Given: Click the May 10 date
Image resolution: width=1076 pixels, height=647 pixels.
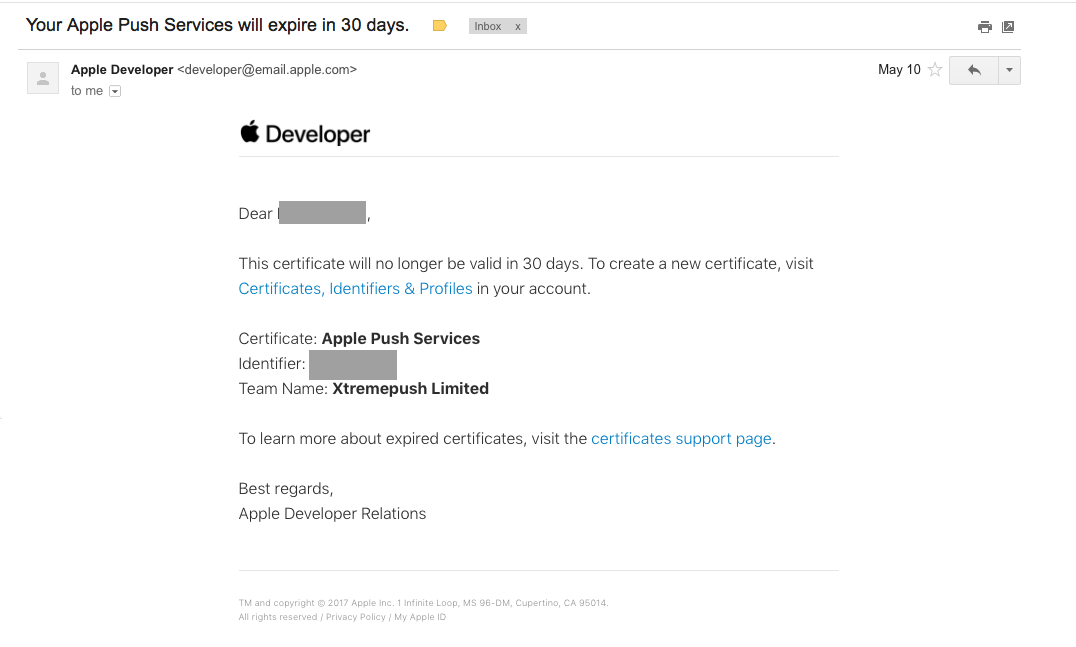Looking at the screenshot, I should click(899, 69).
